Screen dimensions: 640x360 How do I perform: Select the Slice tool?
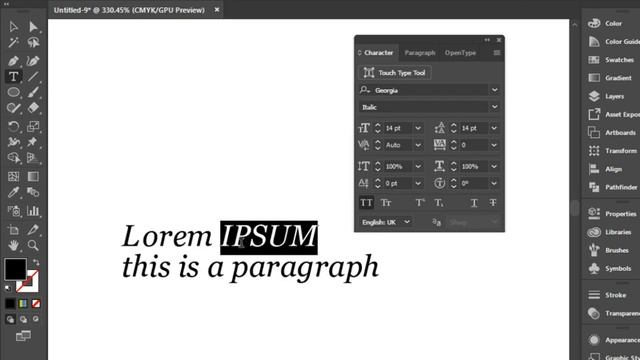33,230
